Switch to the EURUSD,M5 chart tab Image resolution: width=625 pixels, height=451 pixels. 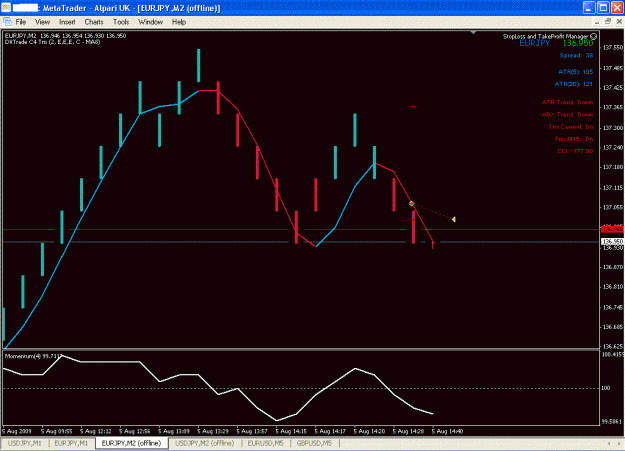(265, 443)
